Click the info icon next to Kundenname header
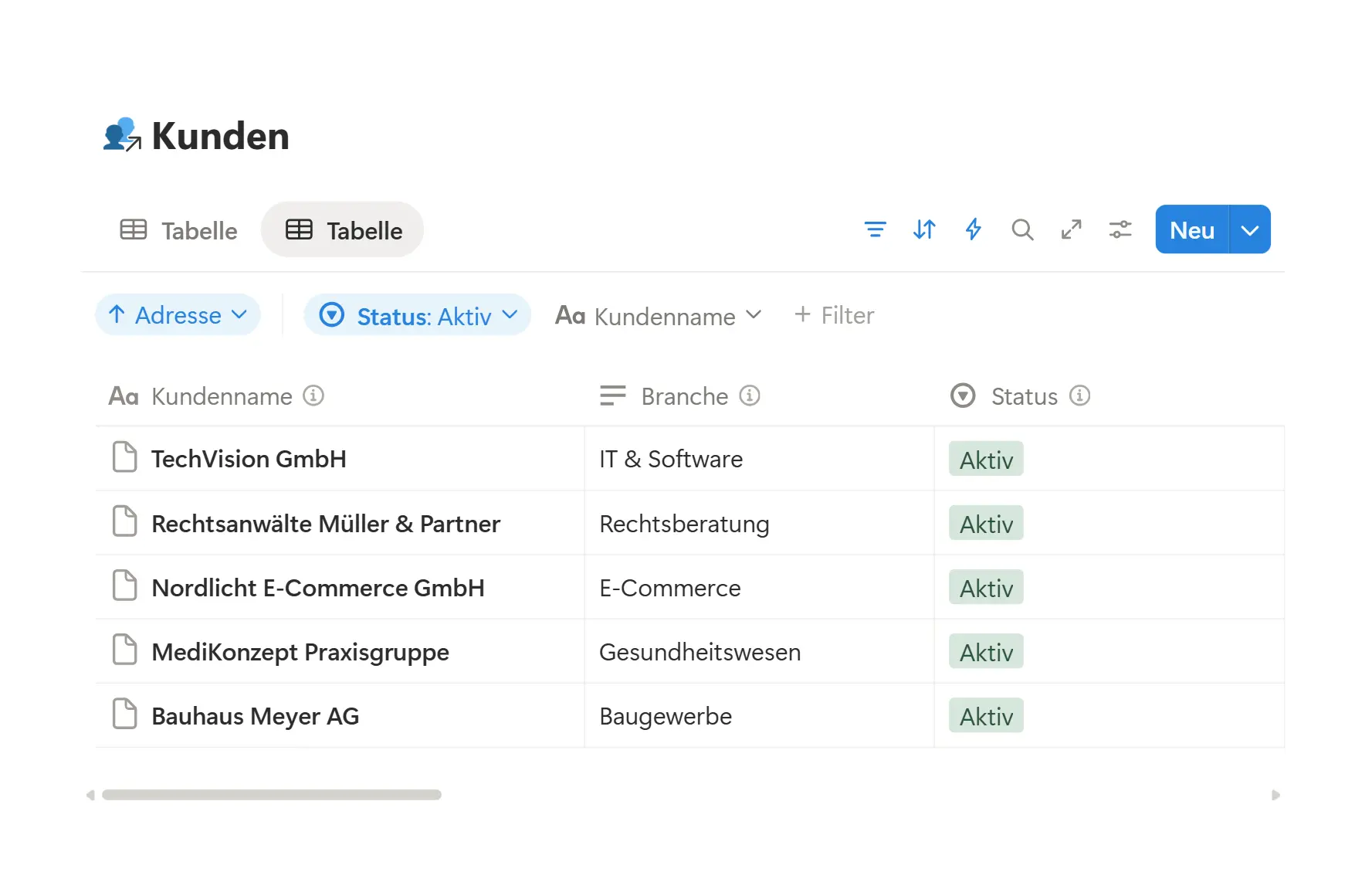1372x869 pixels. pyautogui.click(x=313, y=395)
